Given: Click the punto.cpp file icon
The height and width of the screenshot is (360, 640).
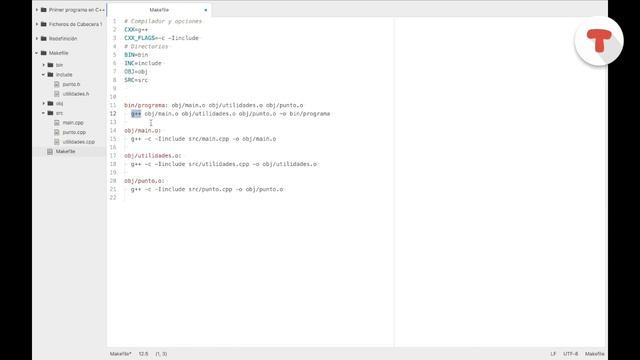Looking at the screenshot, I should [x=57, y=132].
